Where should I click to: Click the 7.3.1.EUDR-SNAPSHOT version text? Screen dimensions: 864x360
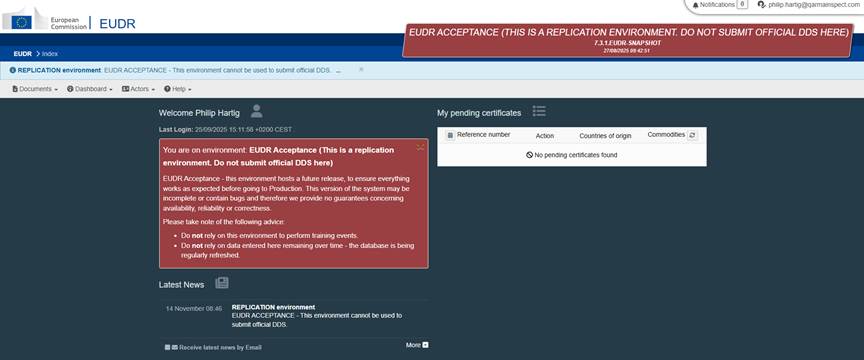click(628, 42)
